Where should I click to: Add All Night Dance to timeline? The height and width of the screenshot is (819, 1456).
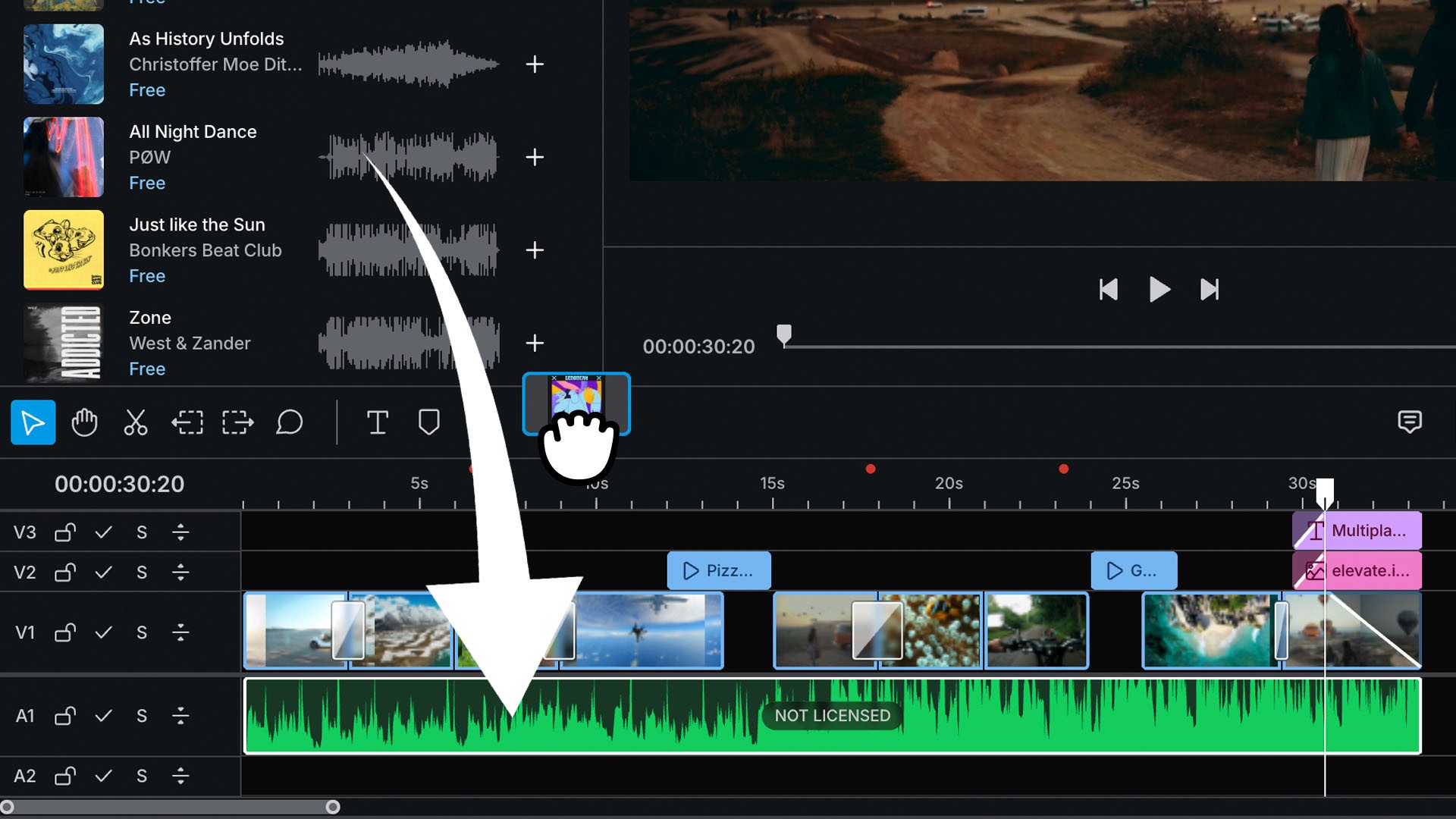click(x=535, y=157)
